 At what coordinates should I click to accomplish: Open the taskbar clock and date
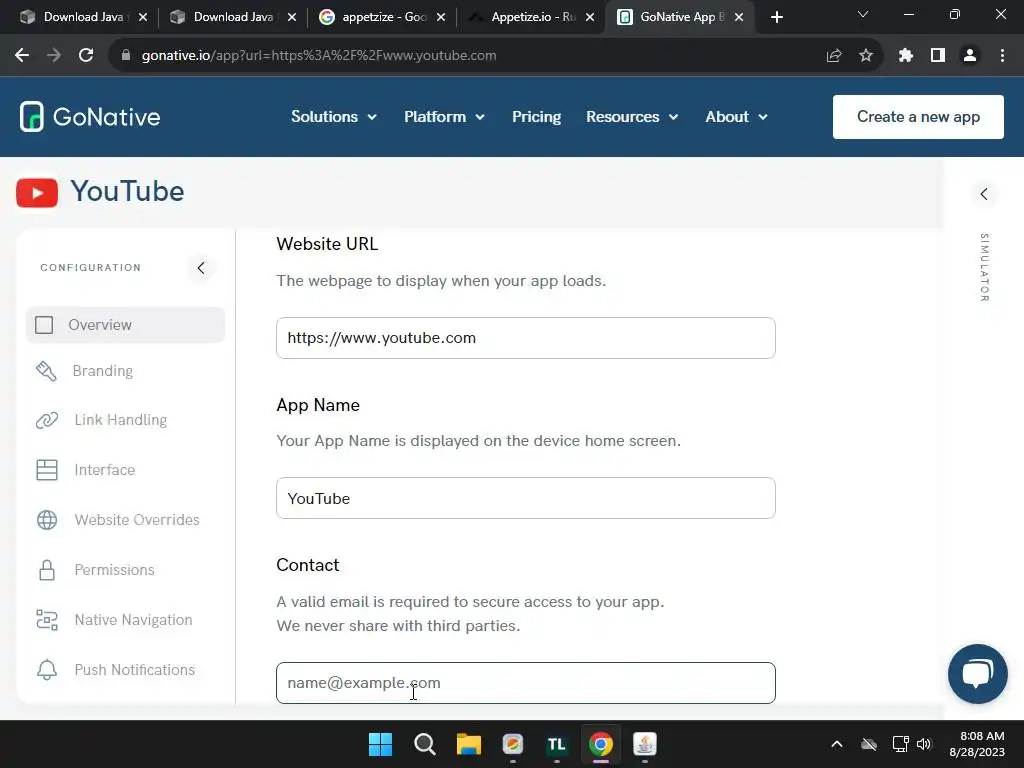[x=977, y=744]
